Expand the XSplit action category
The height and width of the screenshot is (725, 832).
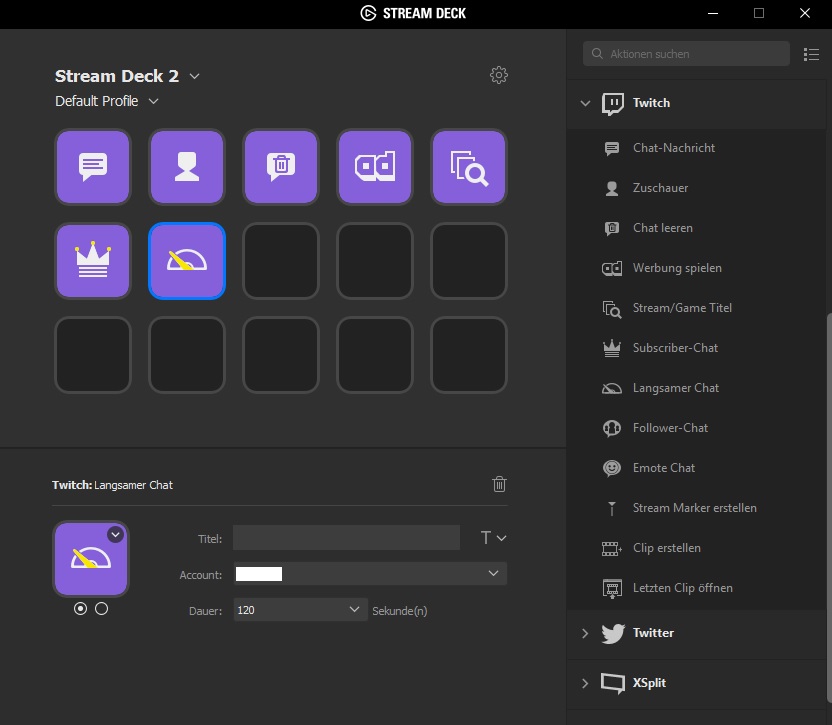[x=585, y=683]
